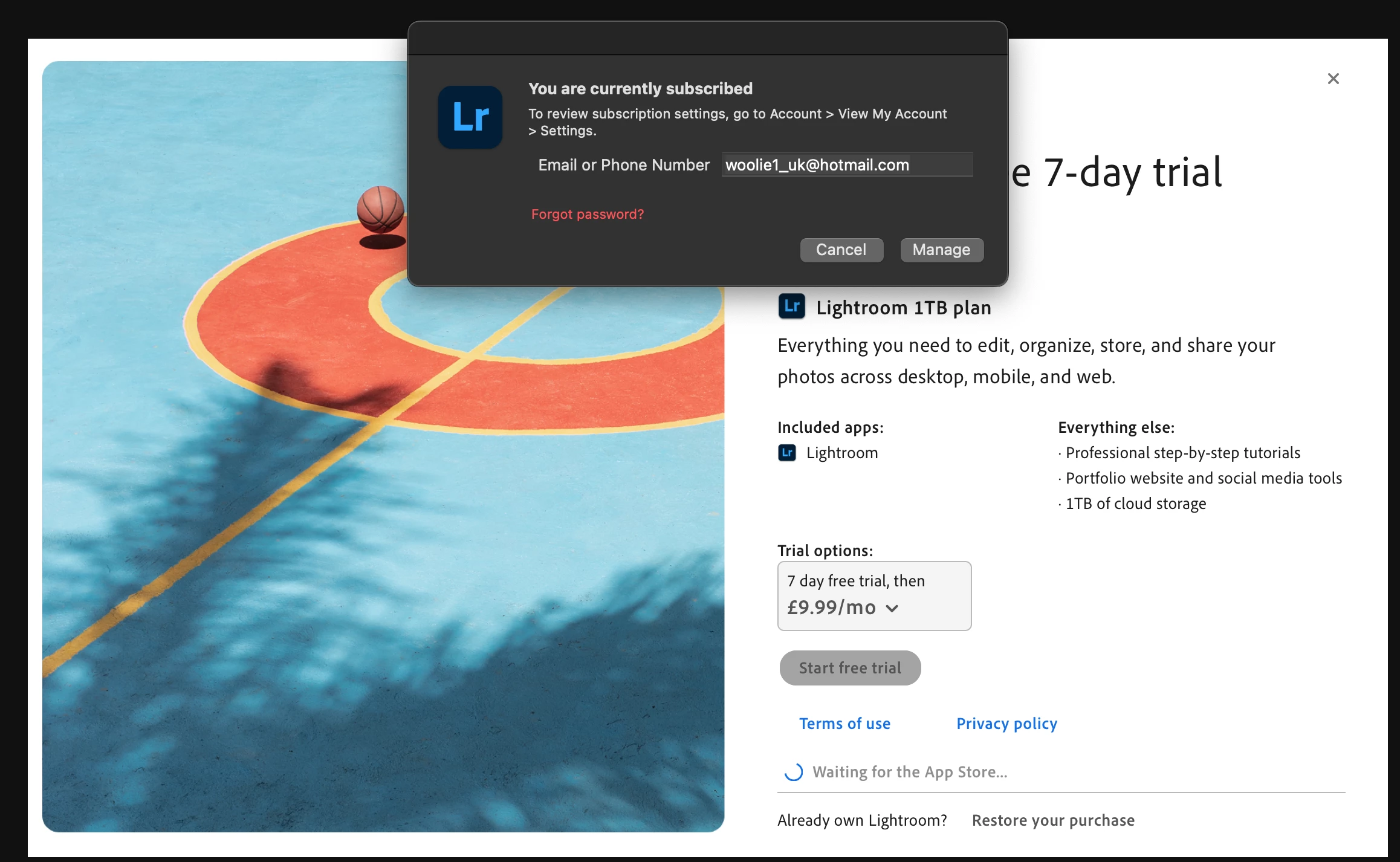Click Restore your purchase
The height and width of the screenshot is (862, 1400).
click(x=1052, y=820)
